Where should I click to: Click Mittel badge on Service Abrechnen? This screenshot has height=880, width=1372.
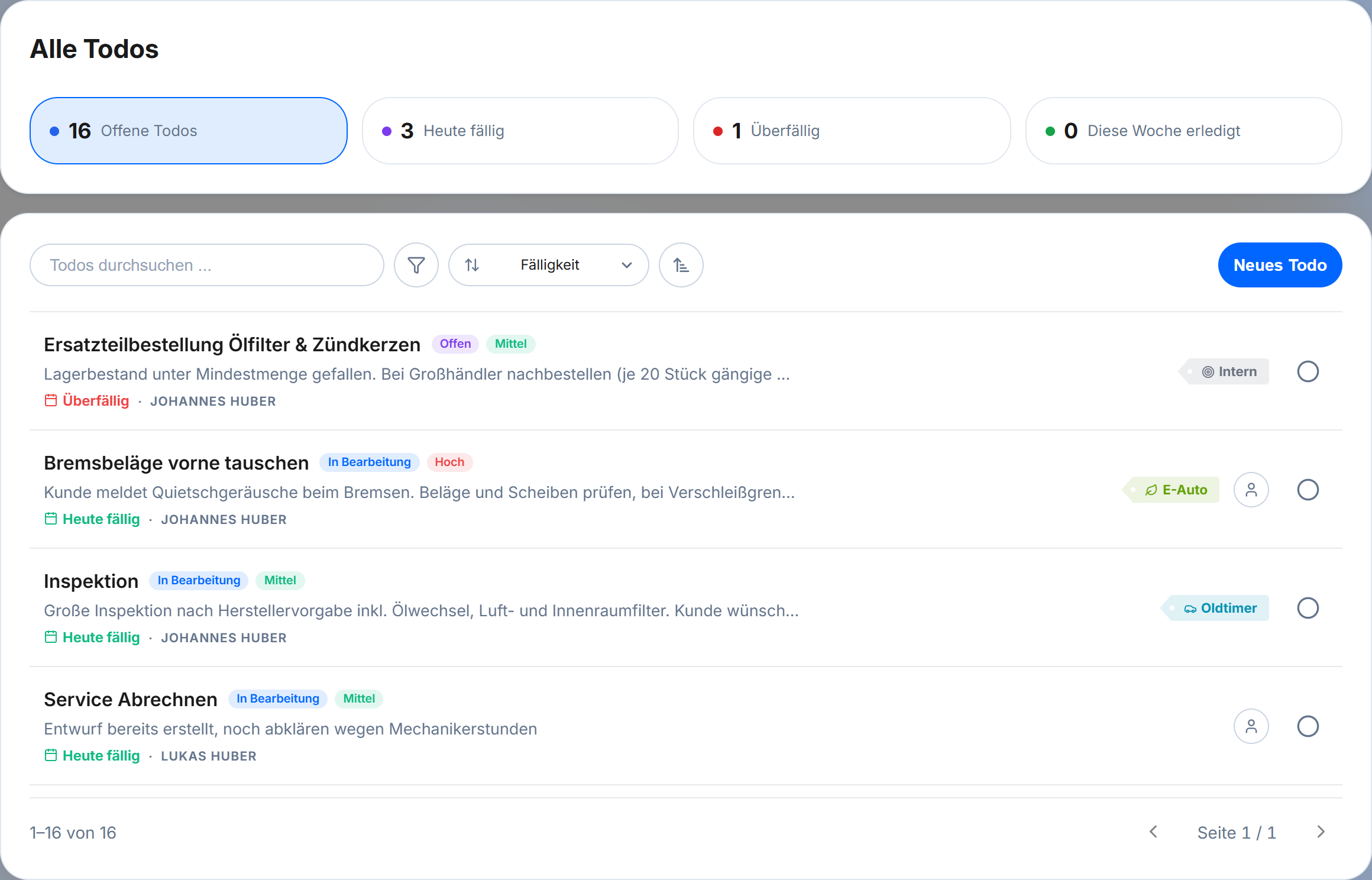pos(359,698)
